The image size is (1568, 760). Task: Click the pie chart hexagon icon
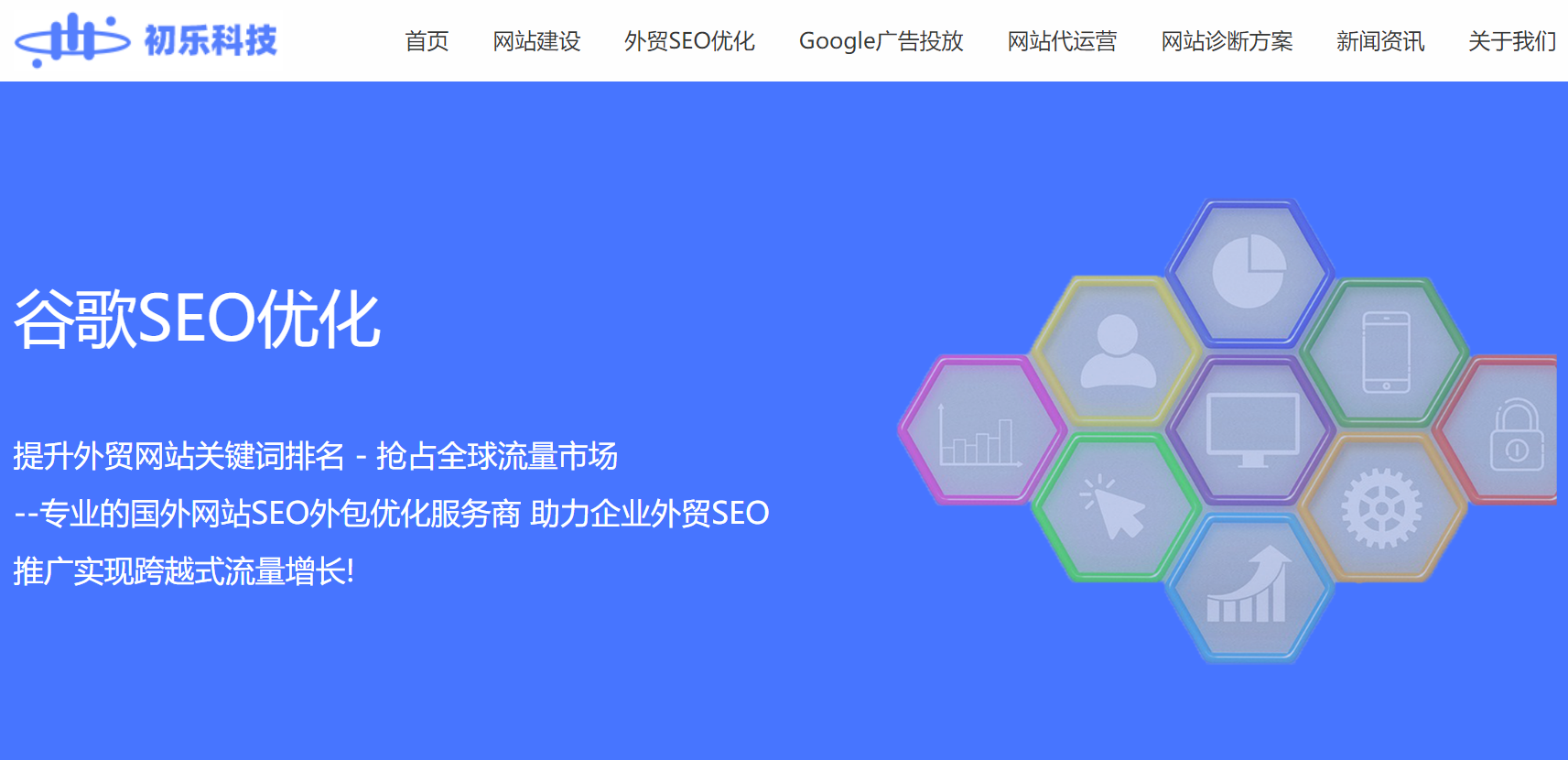point(1249,272)
